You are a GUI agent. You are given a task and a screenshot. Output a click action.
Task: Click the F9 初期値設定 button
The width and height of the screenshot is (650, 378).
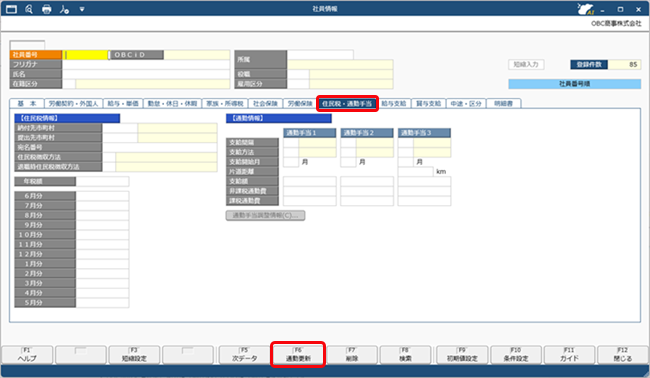[x=462, y=355]
